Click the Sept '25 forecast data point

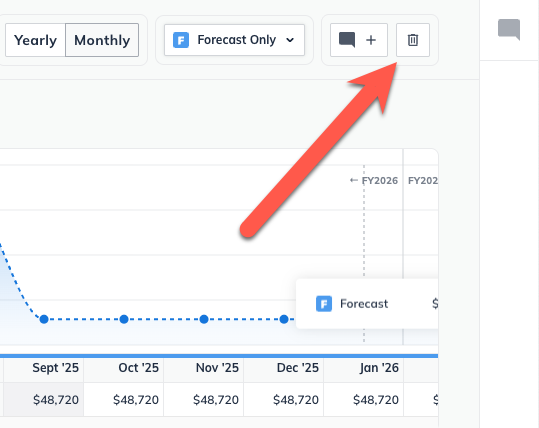(x=44, y=319)
